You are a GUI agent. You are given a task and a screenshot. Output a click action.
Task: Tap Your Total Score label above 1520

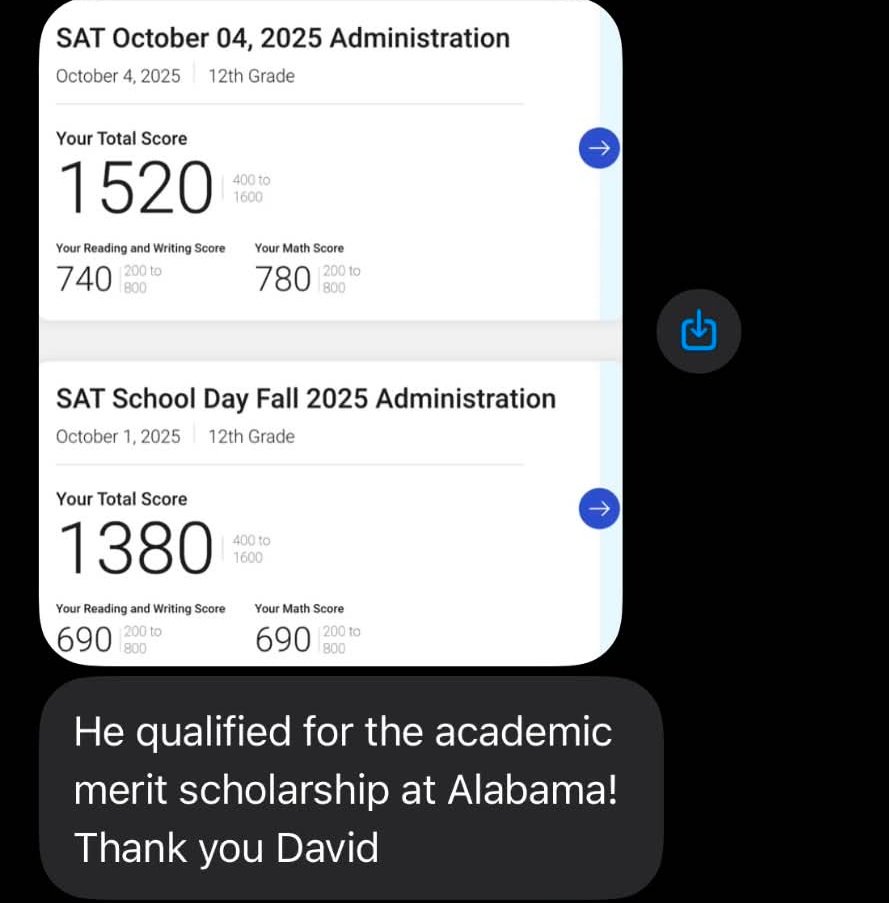[121, 139]
